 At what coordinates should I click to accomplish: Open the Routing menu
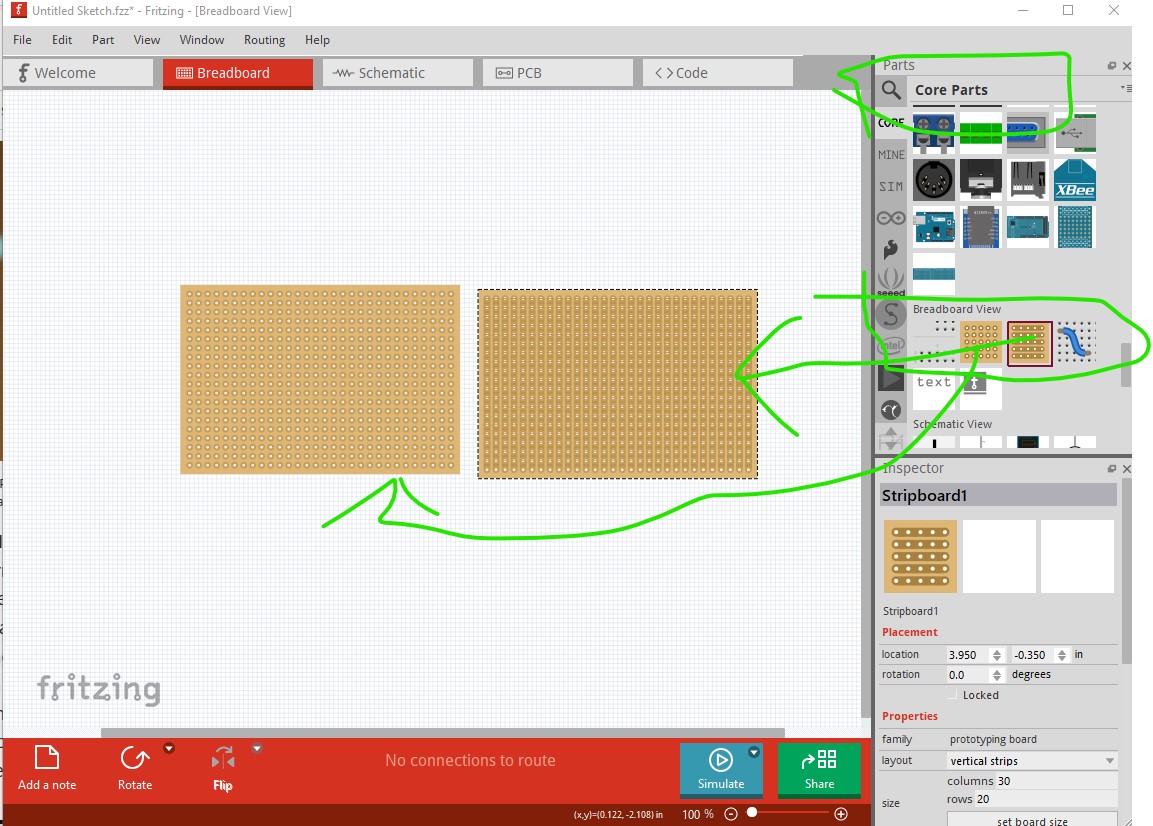(x=264, y=40)
